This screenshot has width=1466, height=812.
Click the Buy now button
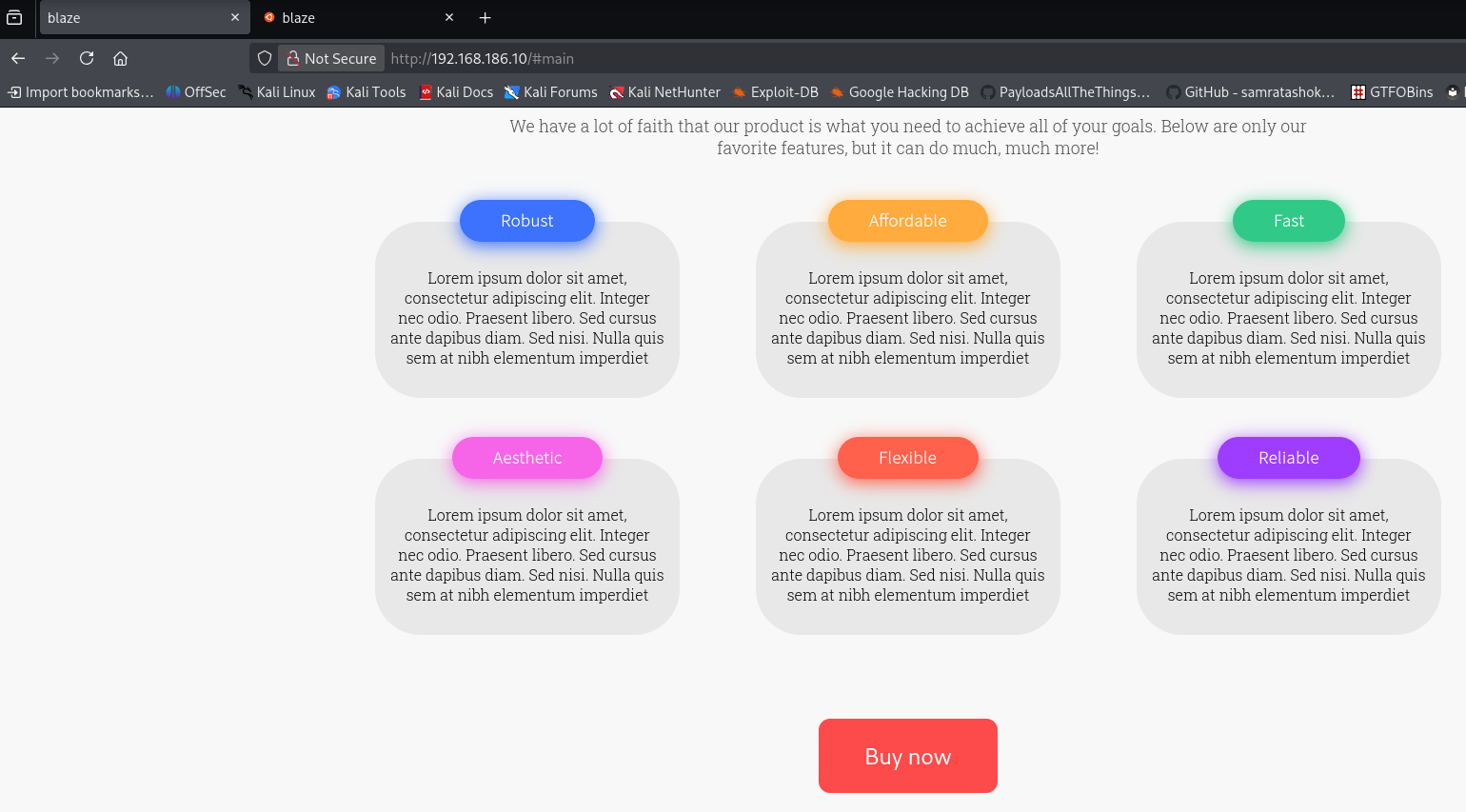[907, 756]
